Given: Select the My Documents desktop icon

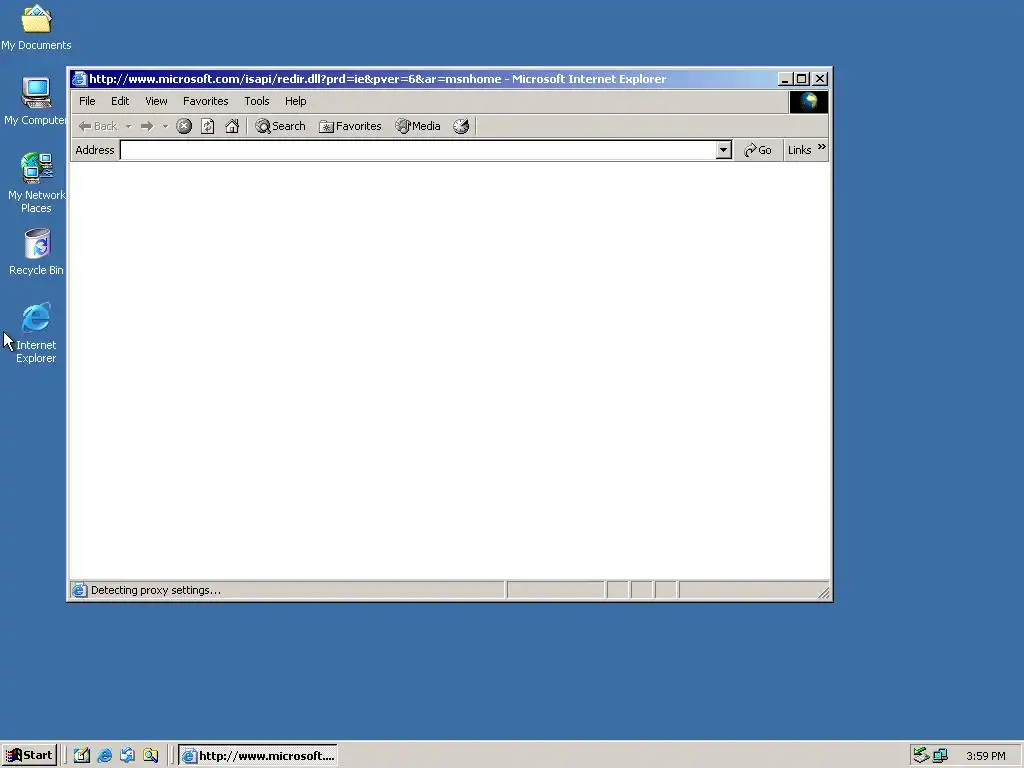Looking at the screenshot, I should [x=36, y=28].
